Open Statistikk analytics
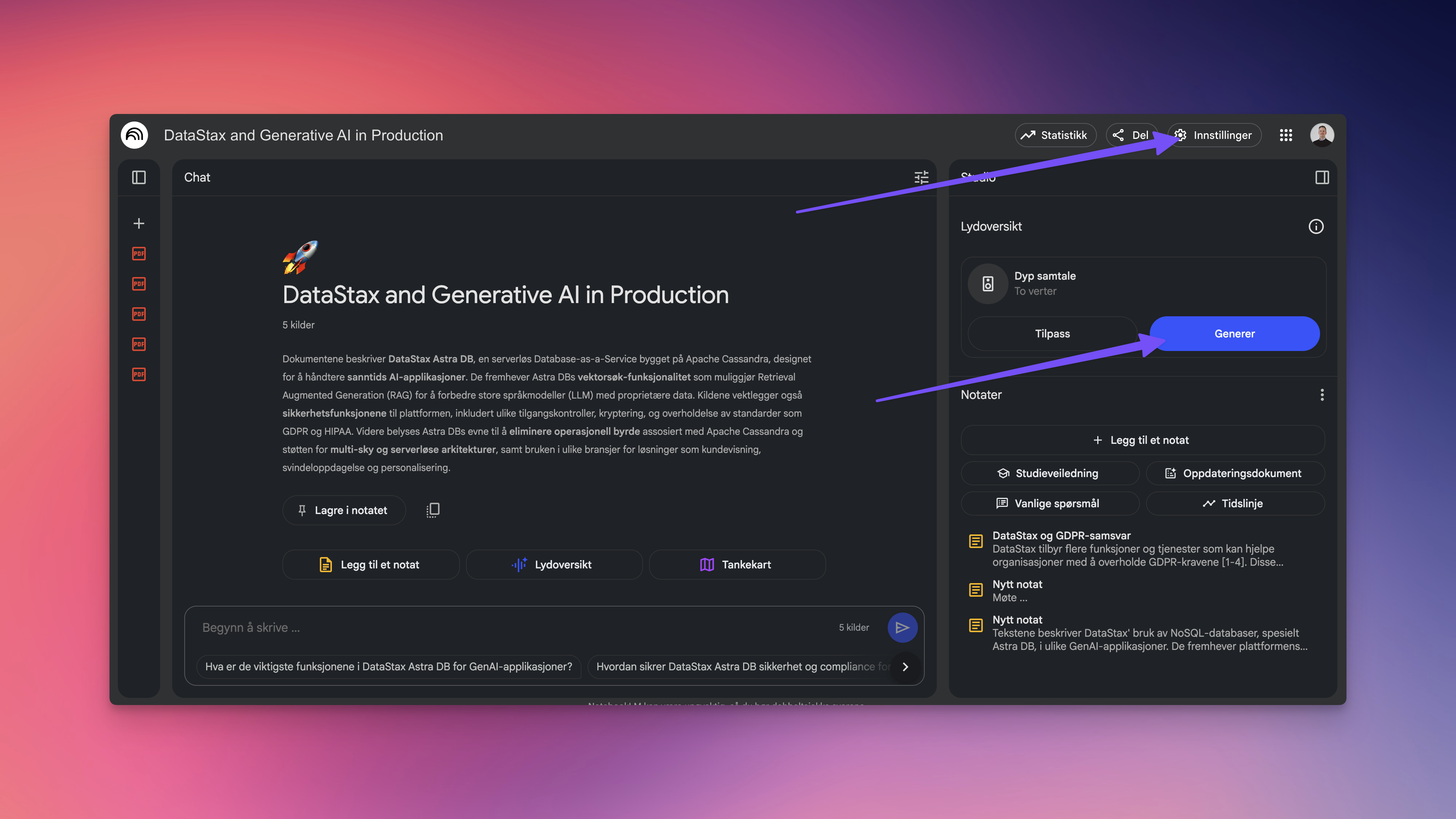This screenshot has width=1456, height=819. click(x=1055, y=135)
